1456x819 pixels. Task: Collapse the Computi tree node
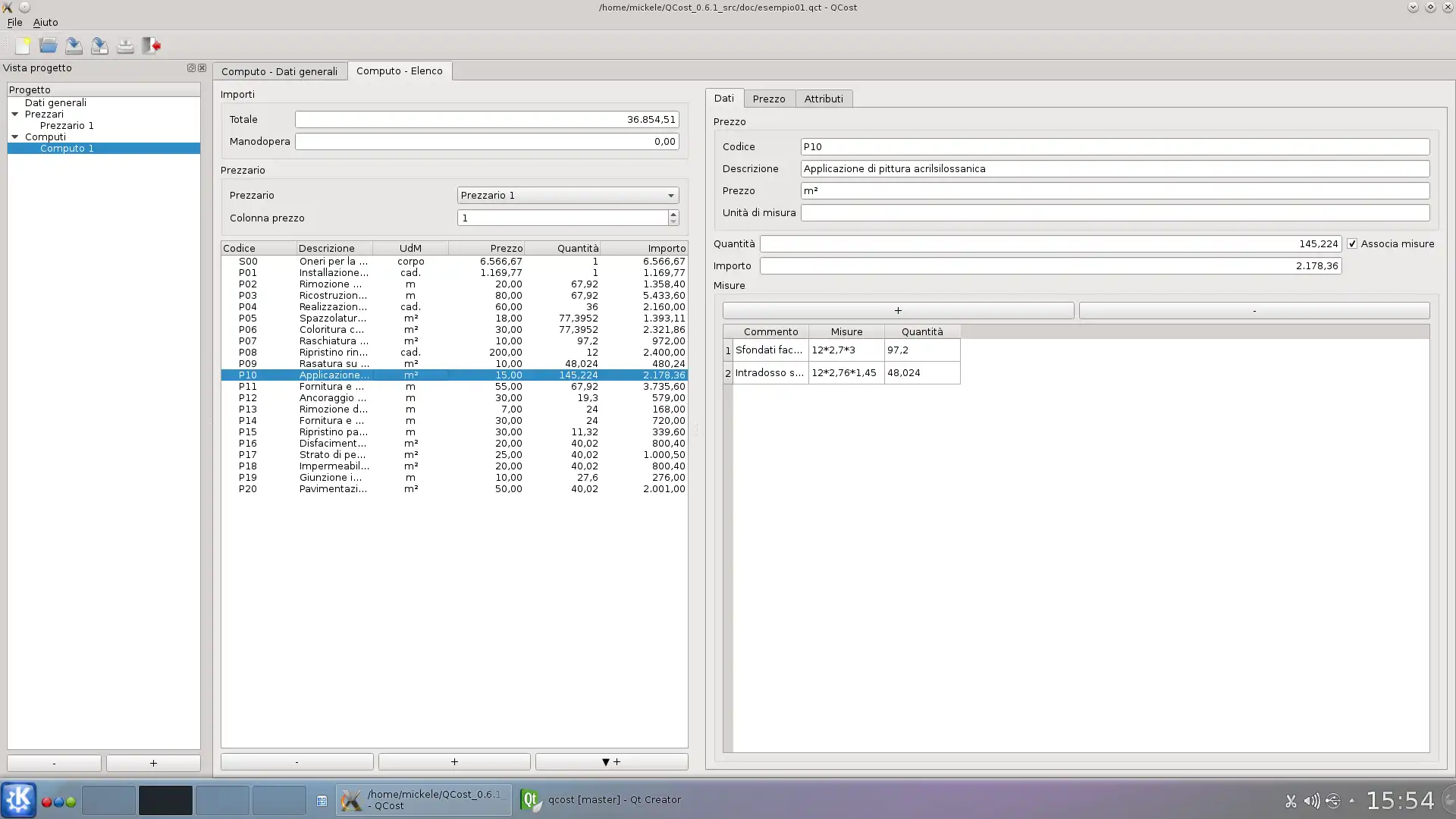tap(15, 137)
